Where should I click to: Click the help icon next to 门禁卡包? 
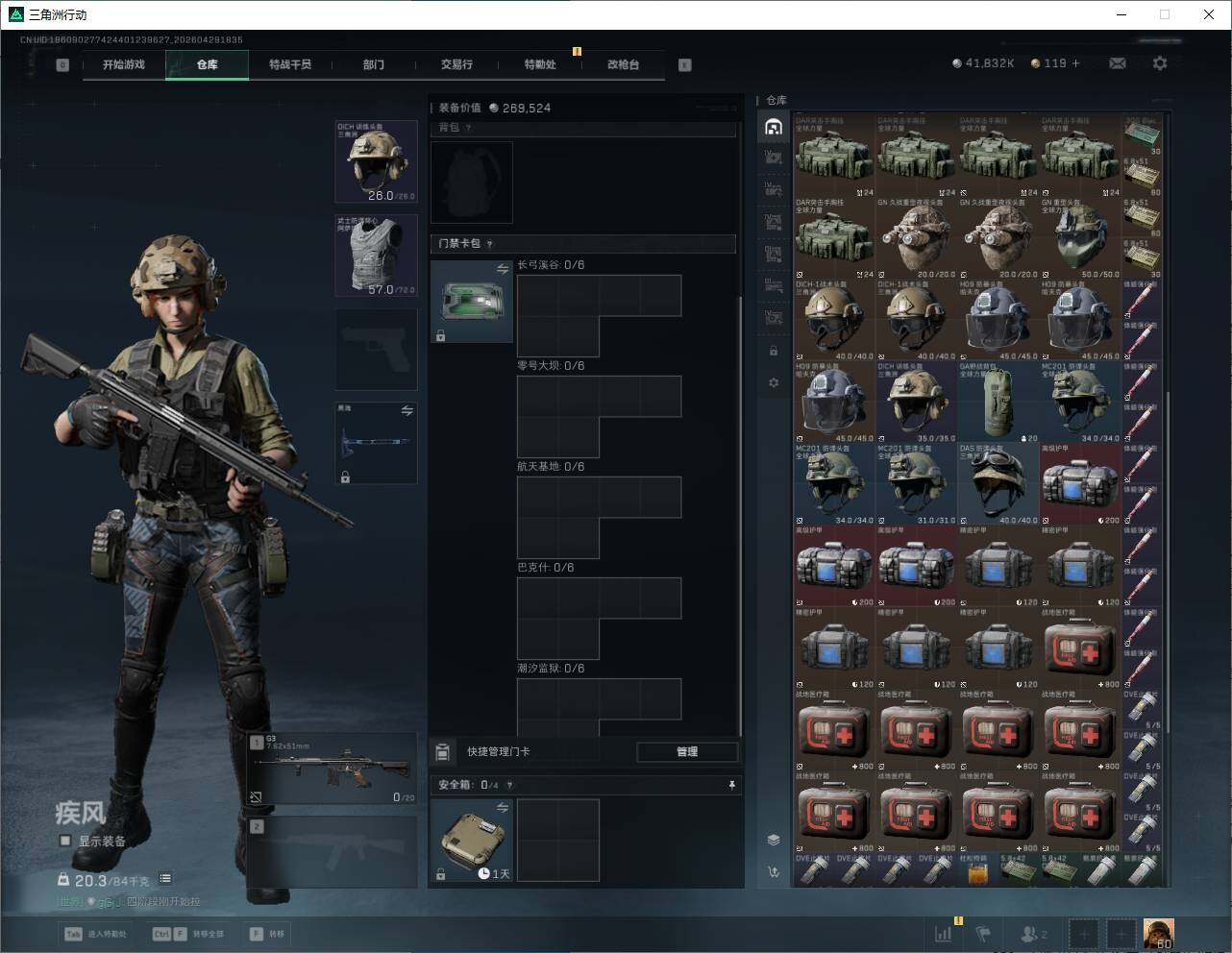coord(490,244)
